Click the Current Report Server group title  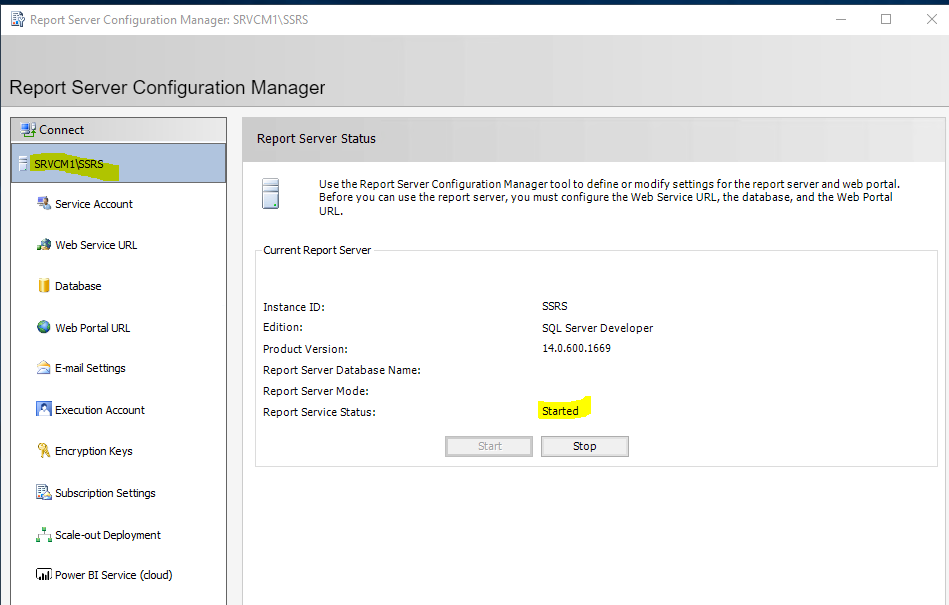[317, 250]
